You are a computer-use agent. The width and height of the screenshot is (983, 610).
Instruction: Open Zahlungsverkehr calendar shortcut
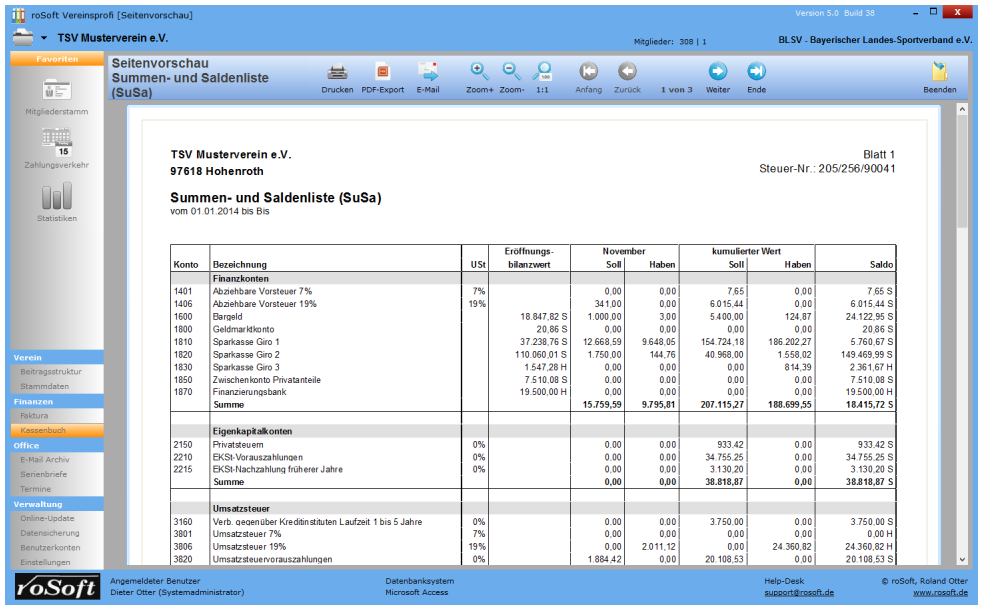(56, 143)
